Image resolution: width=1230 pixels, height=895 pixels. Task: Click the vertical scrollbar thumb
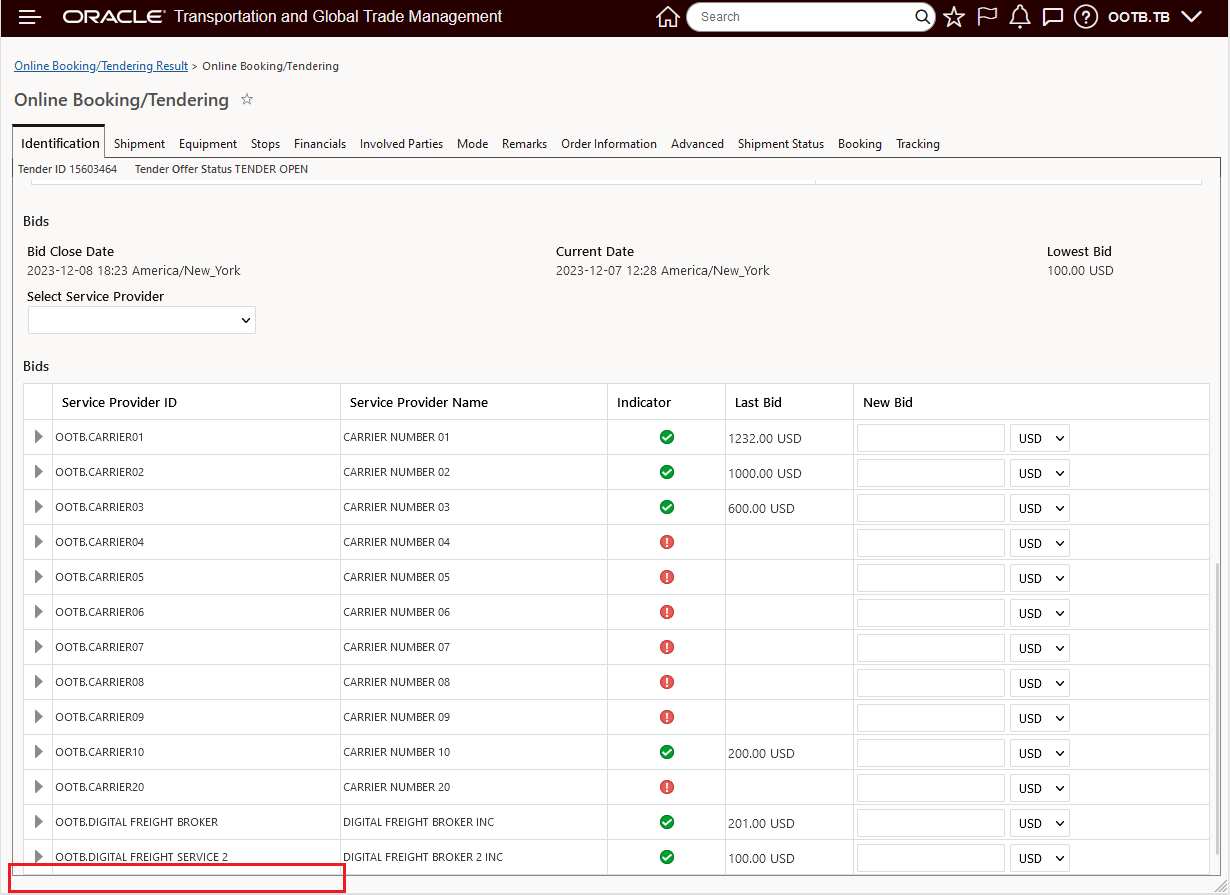(1217, 708)
